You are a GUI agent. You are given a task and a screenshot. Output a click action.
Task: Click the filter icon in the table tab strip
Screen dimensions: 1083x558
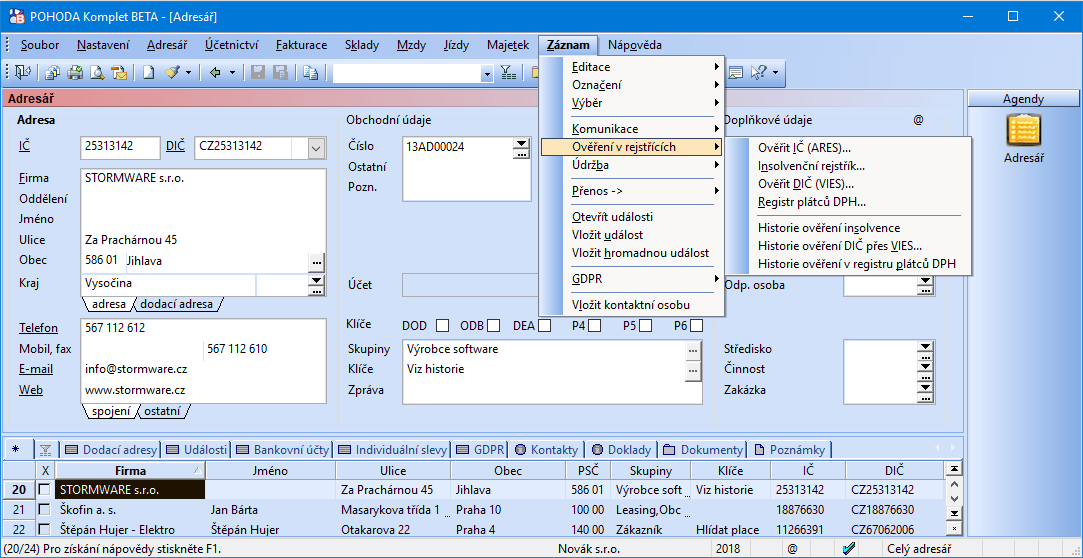tap(46, 450)
